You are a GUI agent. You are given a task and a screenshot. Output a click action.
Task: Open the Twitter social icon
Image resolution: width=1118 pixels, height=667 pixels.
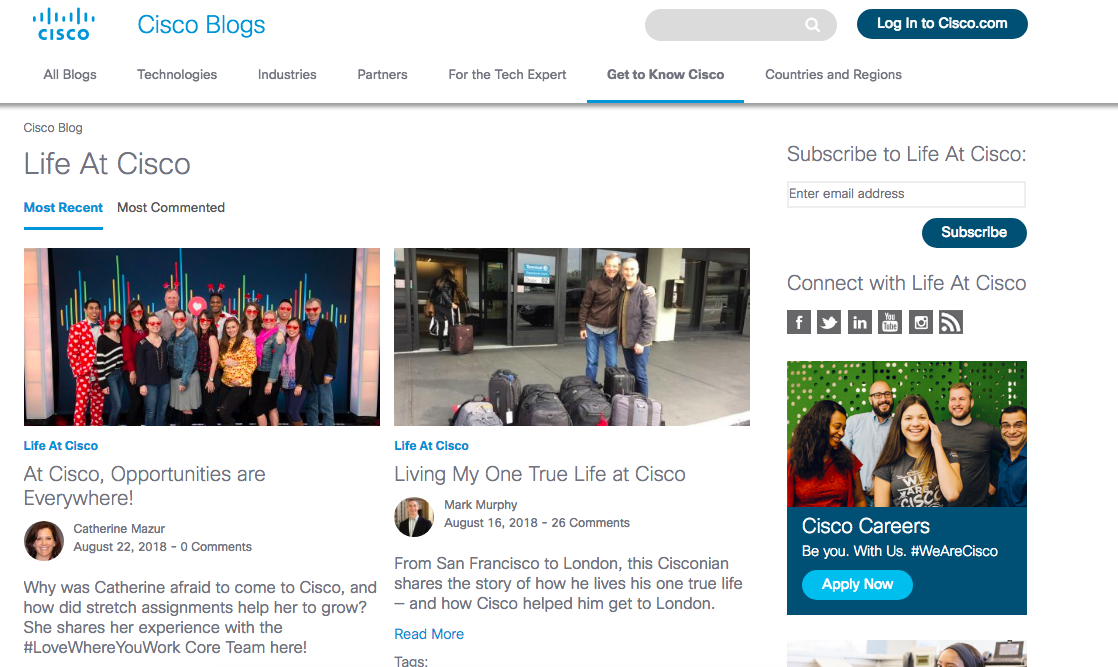tap(829, 322)
